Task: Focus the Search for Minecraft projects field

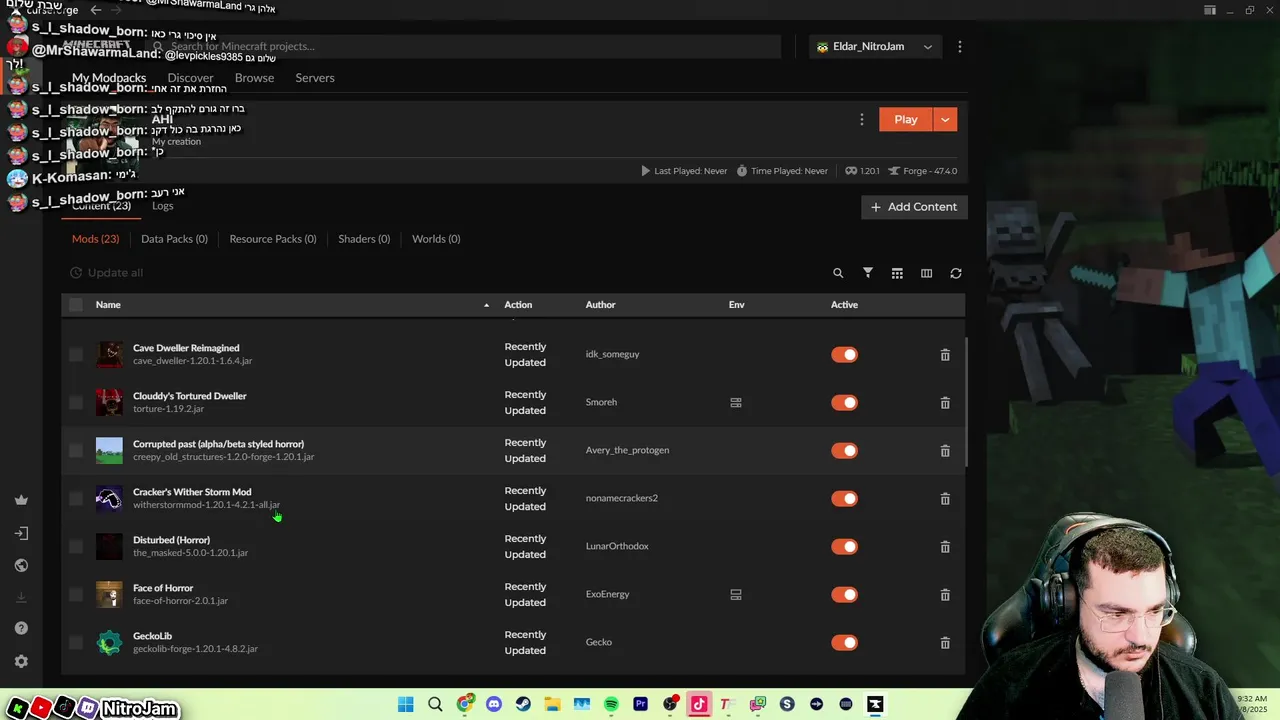Action: coord(465,47)
